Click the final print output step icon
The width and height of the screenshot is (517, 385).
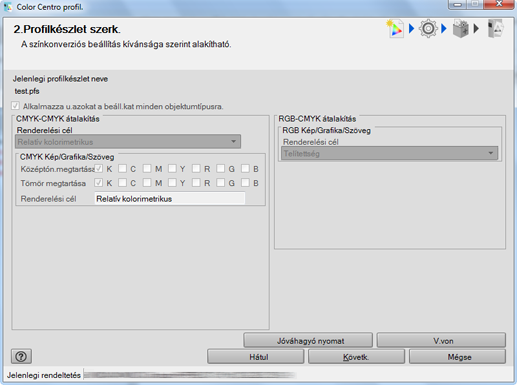pyautogui.click(x=495, y=29)
